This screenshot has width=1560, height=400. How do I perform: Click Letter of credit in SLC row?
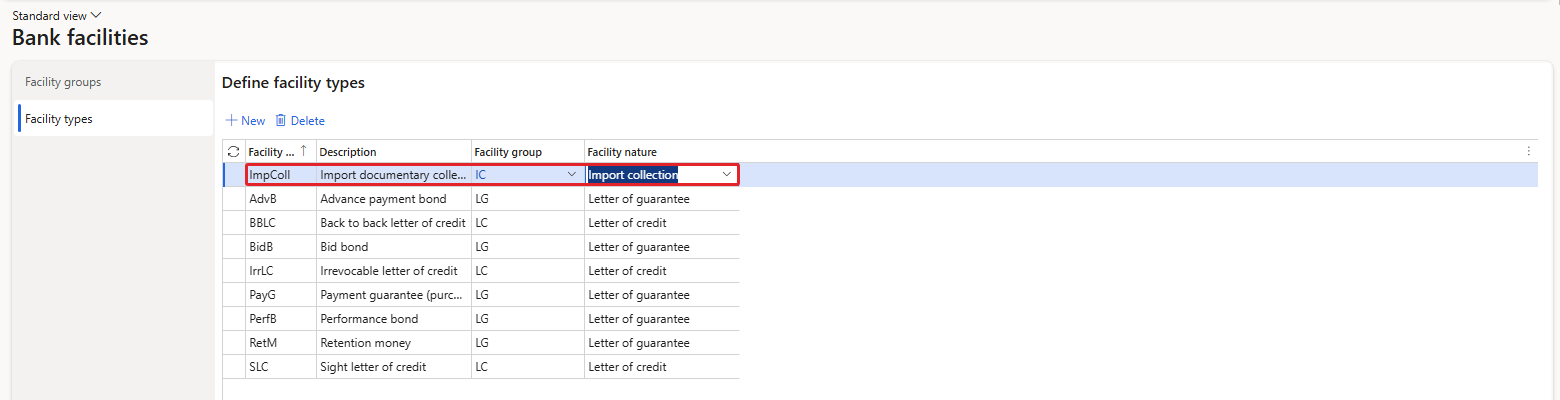pyautogui.click(x=662, y=367)
